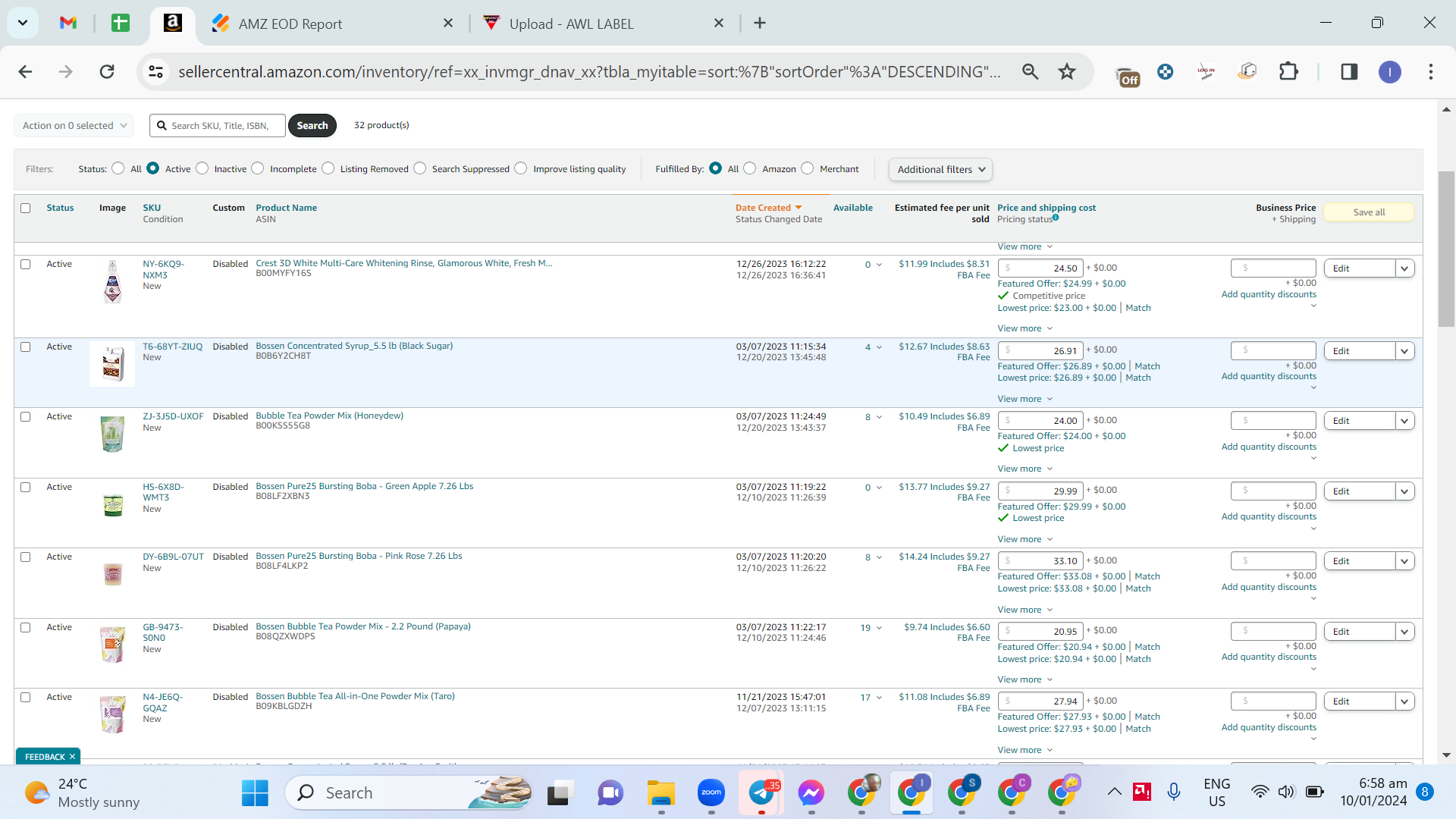Image resolution: width=1456 pixels, height=819 pixels.
Task: Check the select-all products checkbox
Action: (x=26, y=208)
